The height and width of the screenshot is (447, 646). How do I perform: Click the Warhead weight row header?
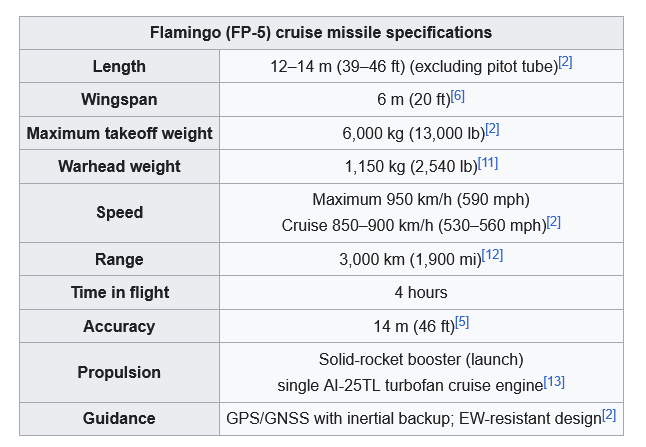[119, 166]
